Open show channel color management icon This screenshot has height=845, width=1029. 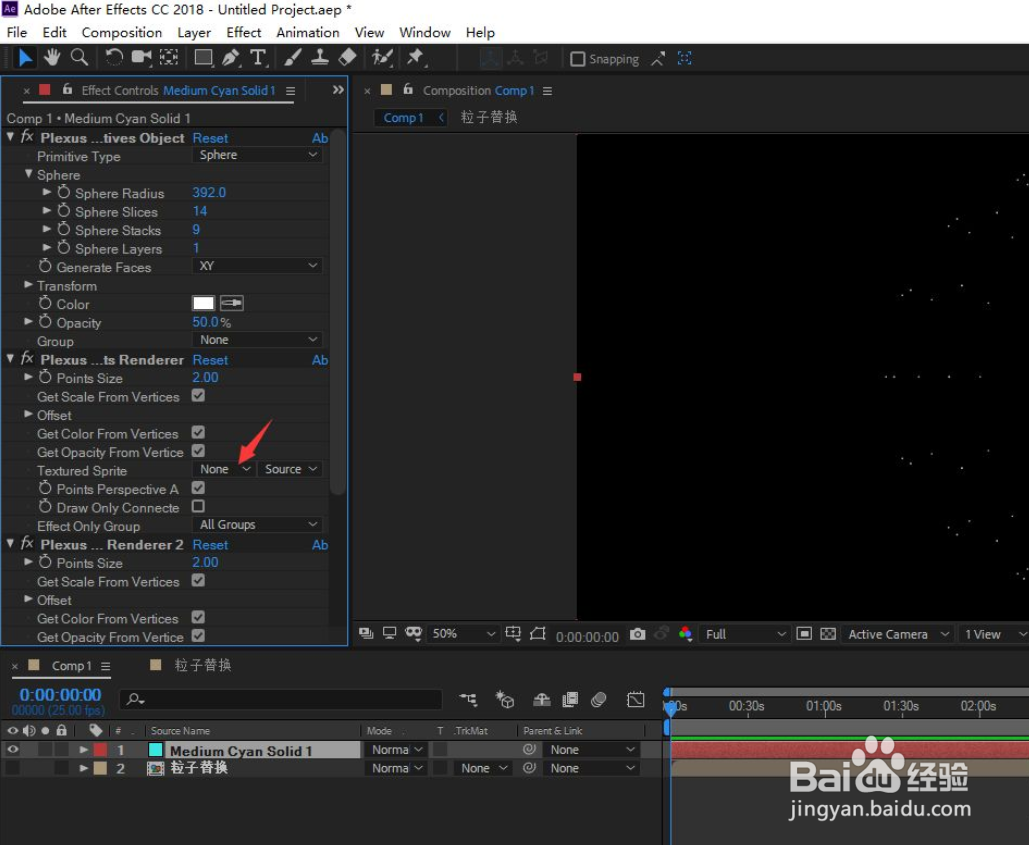685,634
